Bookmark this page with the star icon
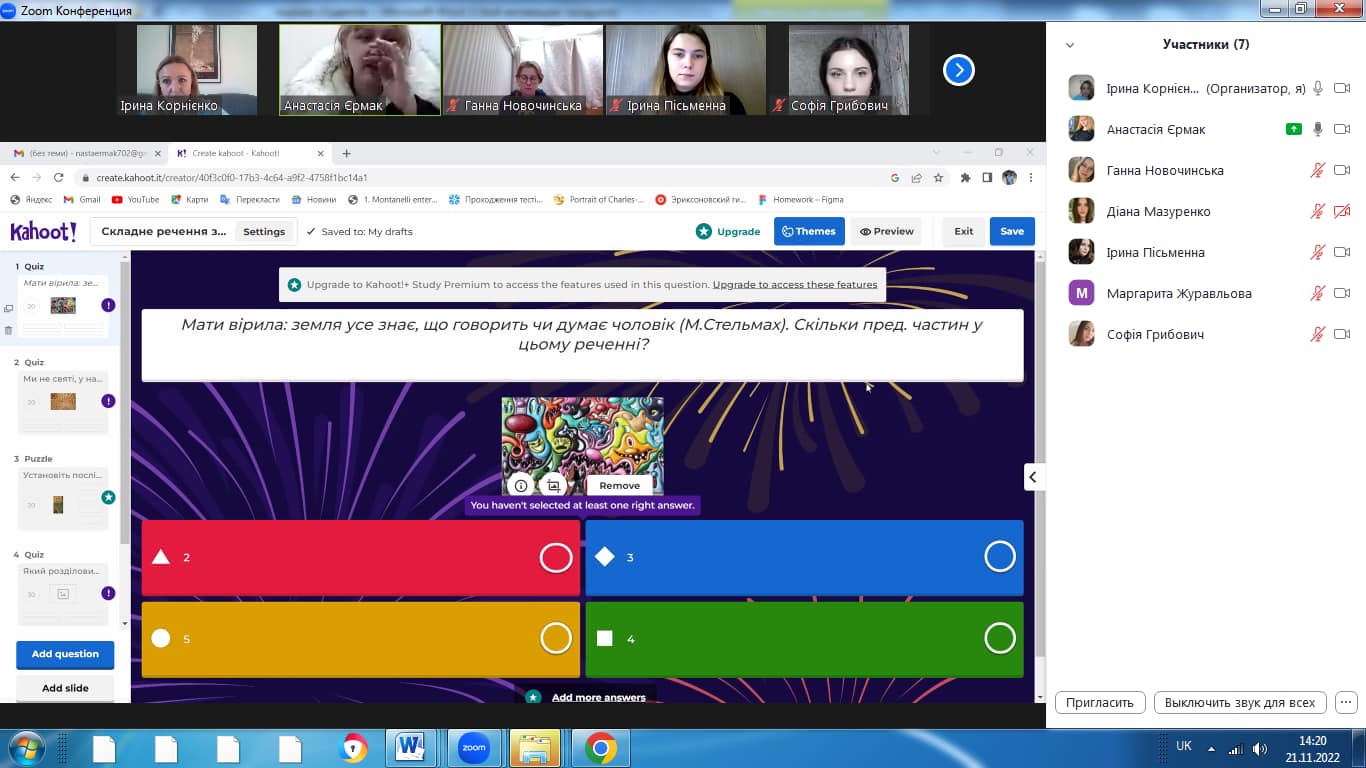Viewport: 1366px width, 768px height. click(x=938, y=177)
